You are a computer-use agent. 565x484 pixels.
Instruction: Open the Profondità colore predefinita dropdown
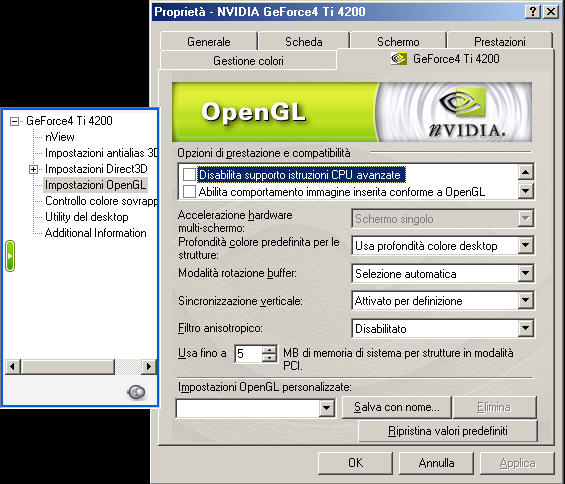(526, 245)
